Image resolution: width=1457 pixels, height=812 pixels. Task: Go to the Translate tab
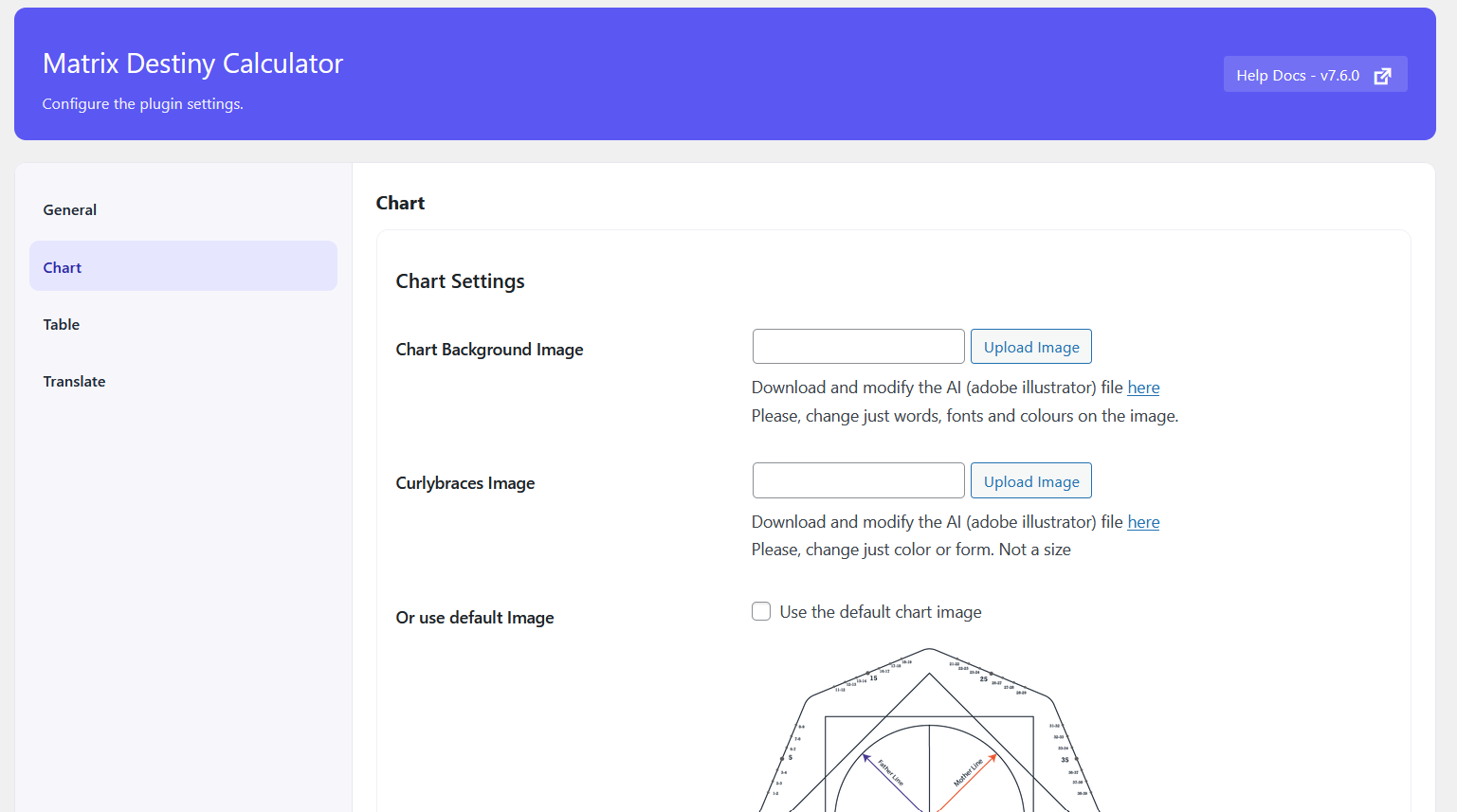click(x=74, y=381)
